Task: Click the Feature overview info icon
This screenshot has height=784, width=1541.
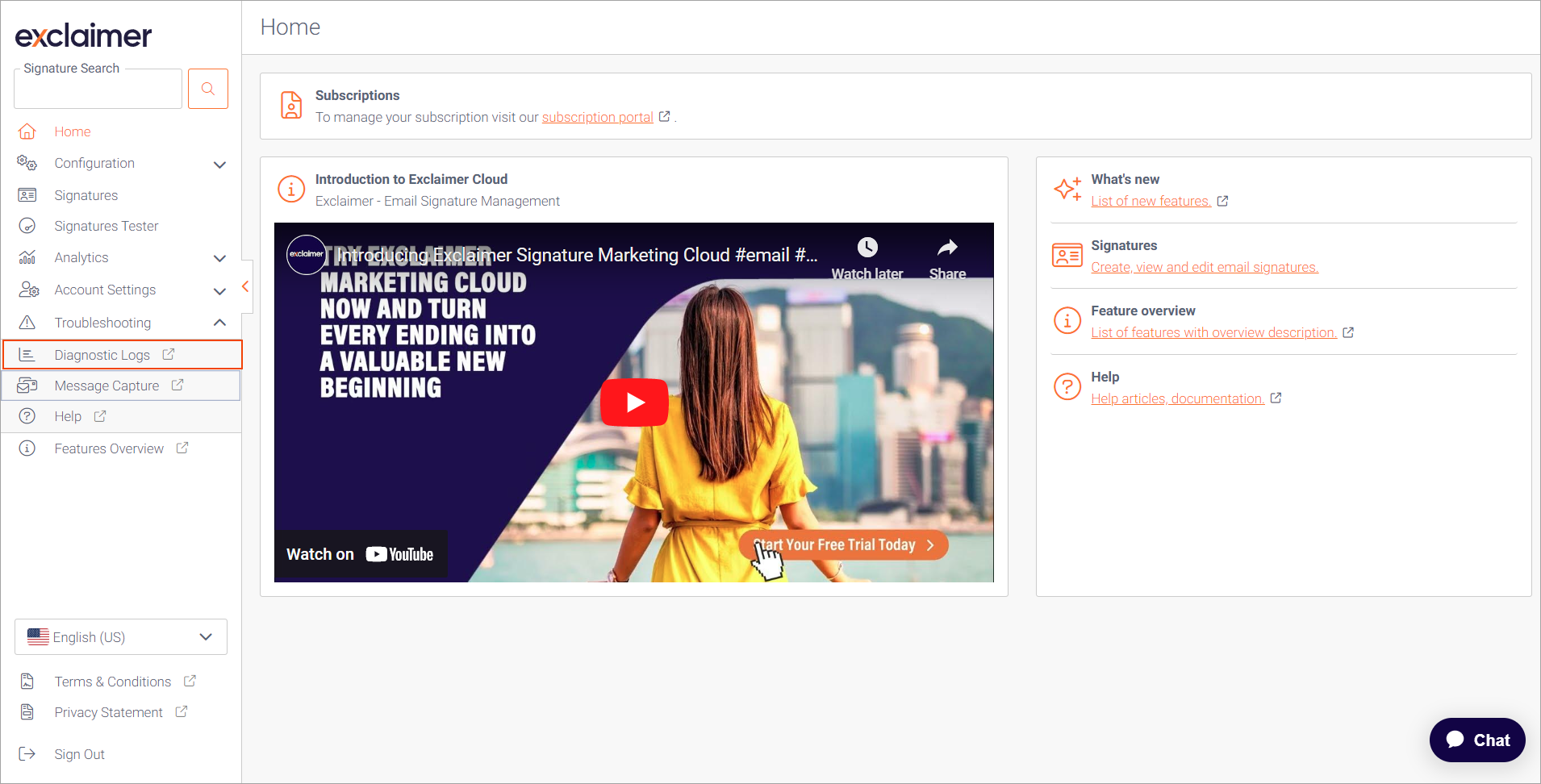Action: point(1067,320)
